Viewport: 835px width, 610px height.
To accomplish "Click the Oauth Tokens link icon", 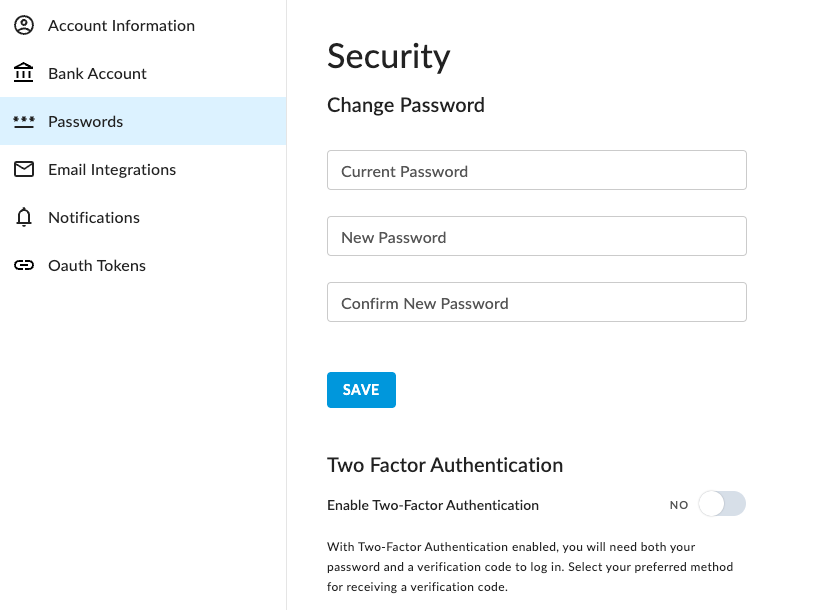I will pyautogui.click(x=24, y=265).
